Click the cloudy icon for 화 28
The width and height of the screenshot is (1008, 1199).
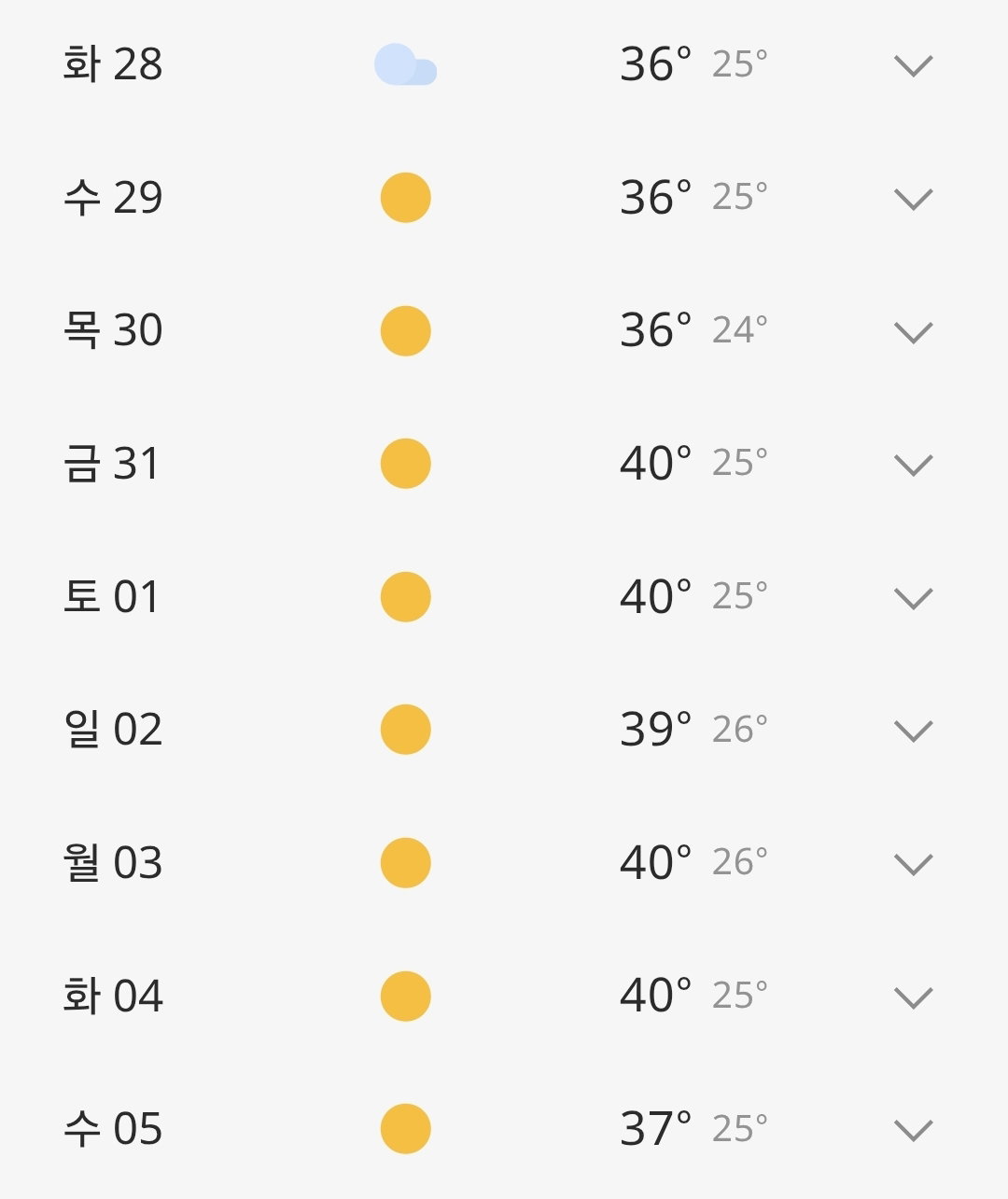[x=405, y=64]
